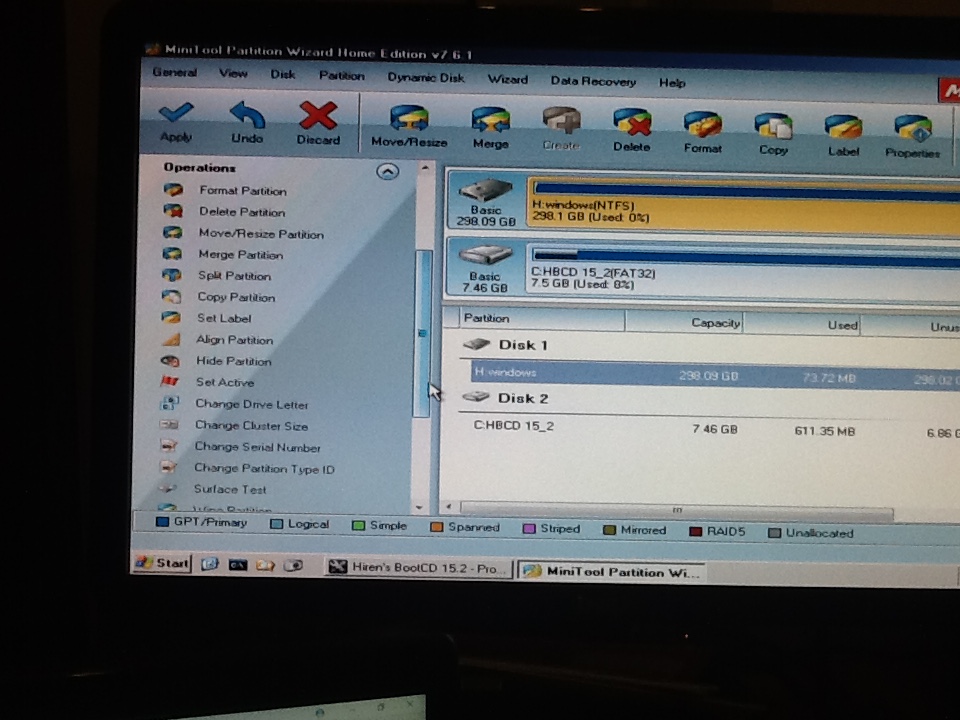Click the Delete Partition sidebar icon
The width and height of the screenshot is (960, 720).
tap(173, 211)
